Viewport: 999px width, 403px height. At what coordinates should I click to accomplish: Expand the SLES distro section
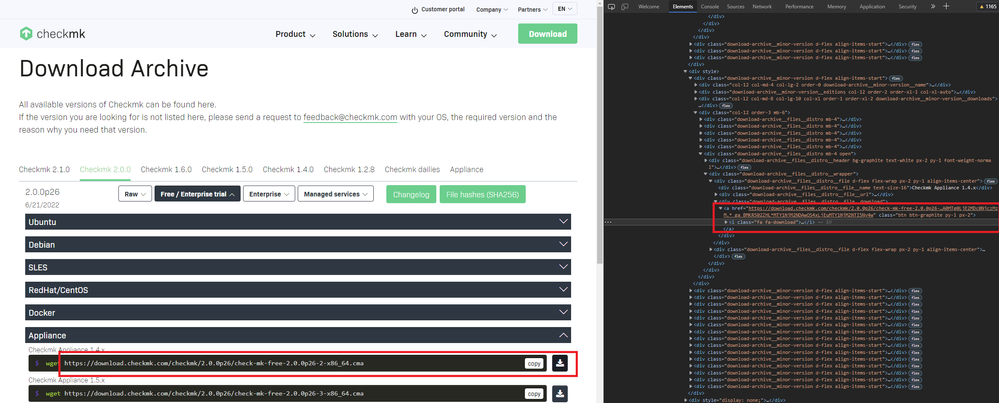tap(298, 267)
